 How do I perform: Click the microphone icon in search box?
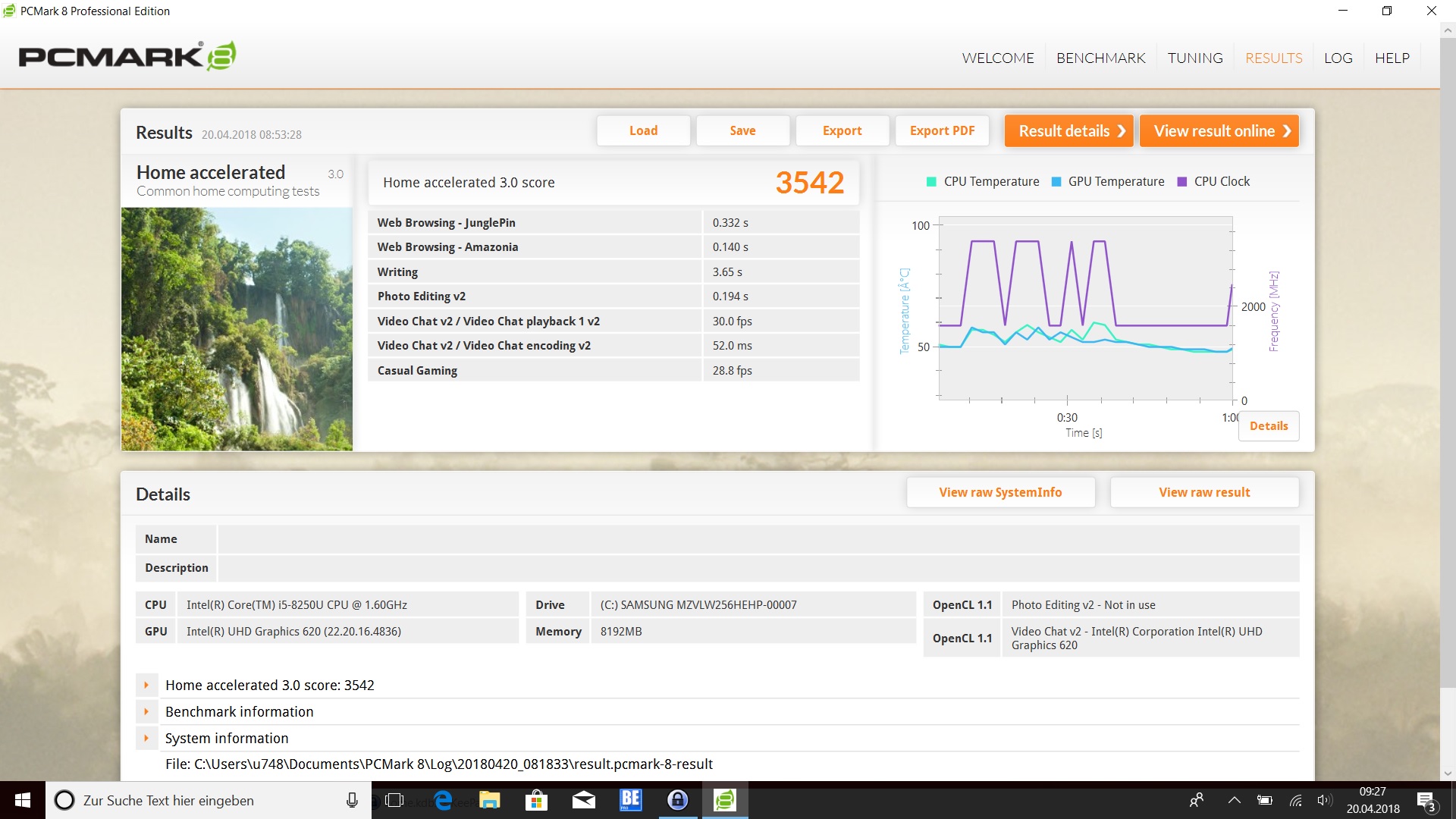coord(352,800)
